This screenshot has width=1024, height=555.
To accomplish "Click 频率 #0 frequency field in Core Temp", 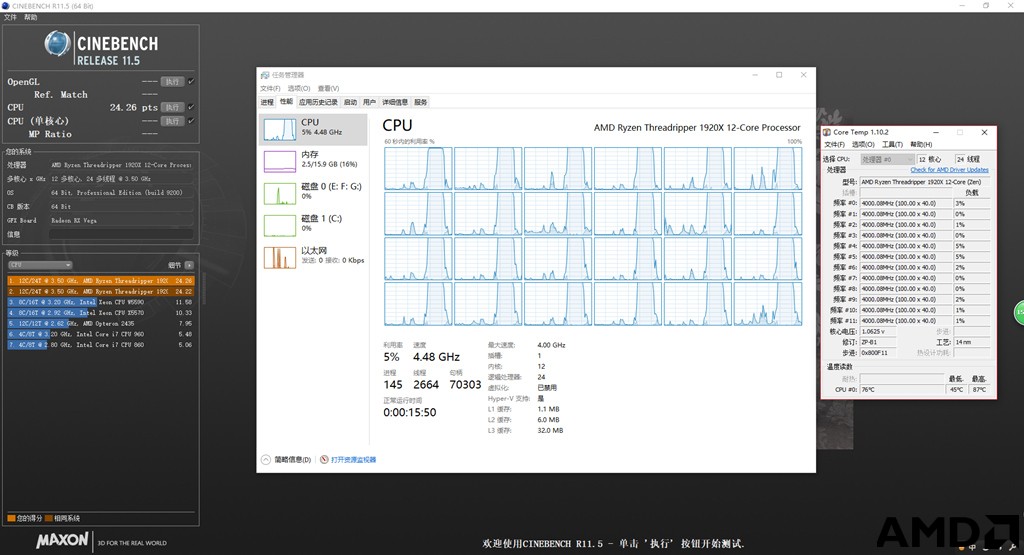I will pyautogui.click(x=905, y=203).
